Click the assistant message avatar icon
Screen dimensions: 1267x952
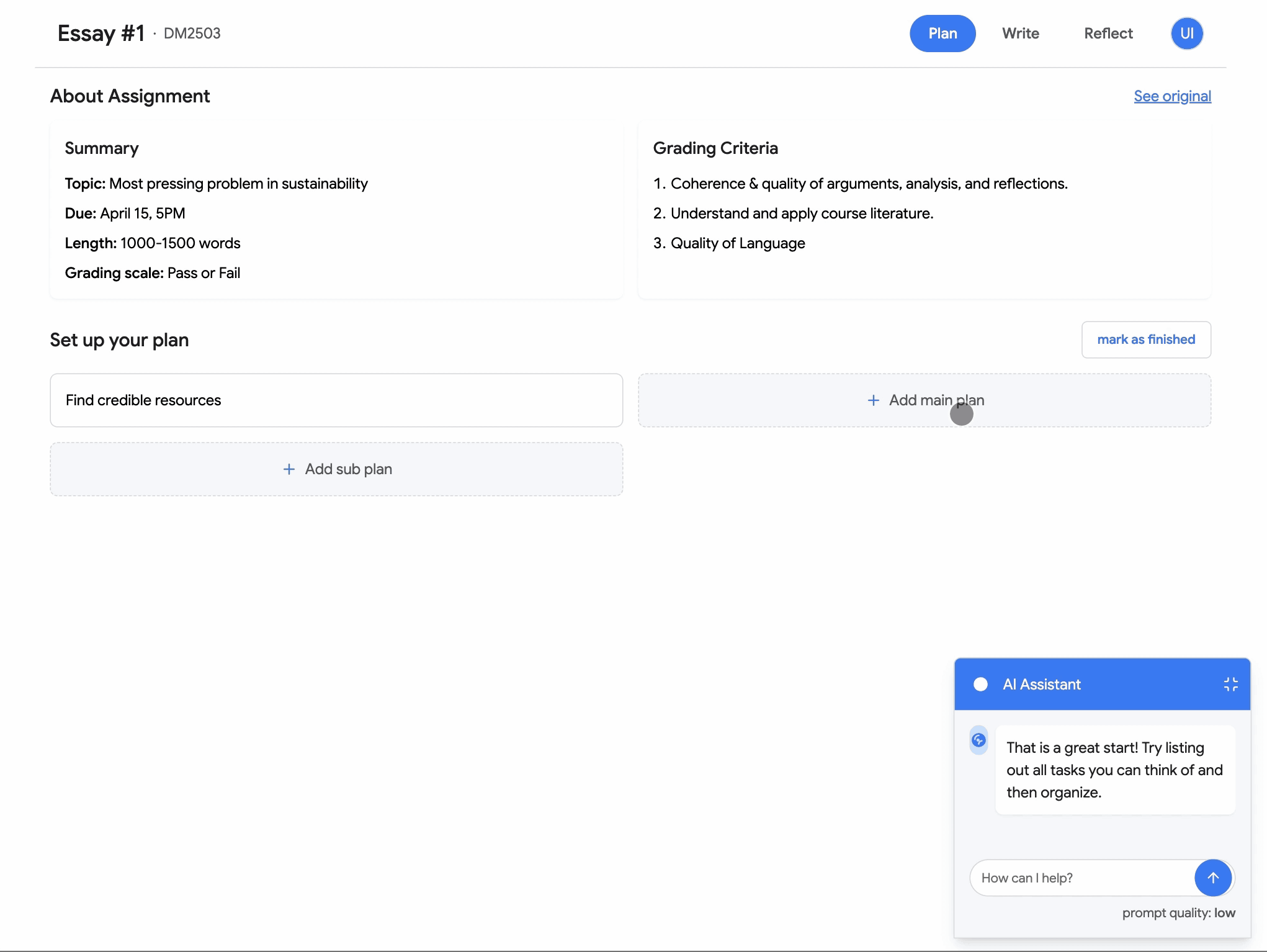pos(978,740)
